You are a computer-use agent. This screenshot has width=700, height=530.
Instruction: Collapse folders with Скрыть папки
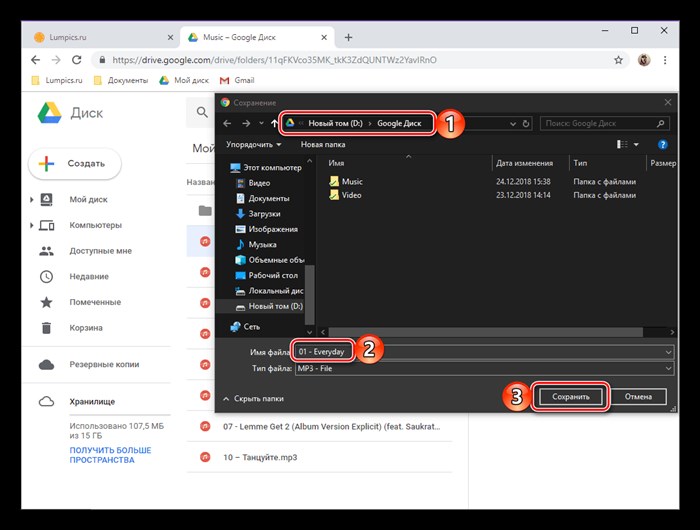253,399
